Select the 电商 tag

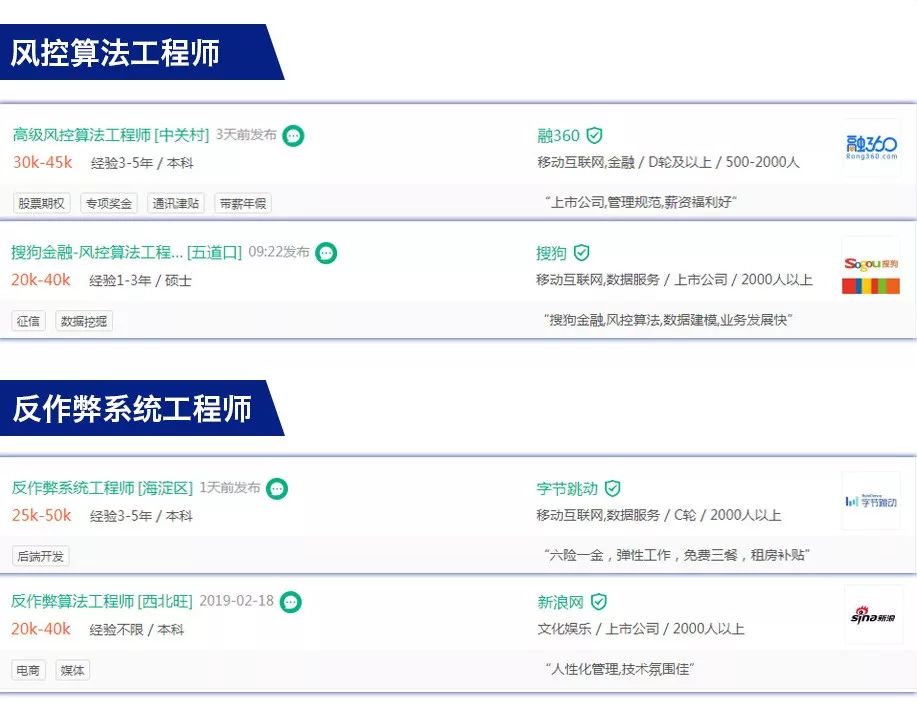(28, 670)
